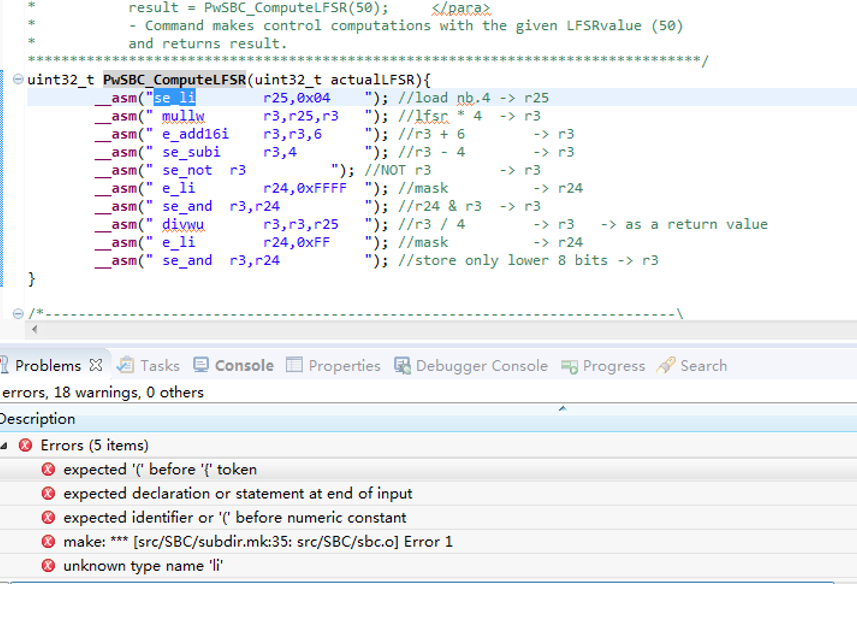Click the column sort arrow indicator
The image size is (857, 643).
click(x=562, y=408)
